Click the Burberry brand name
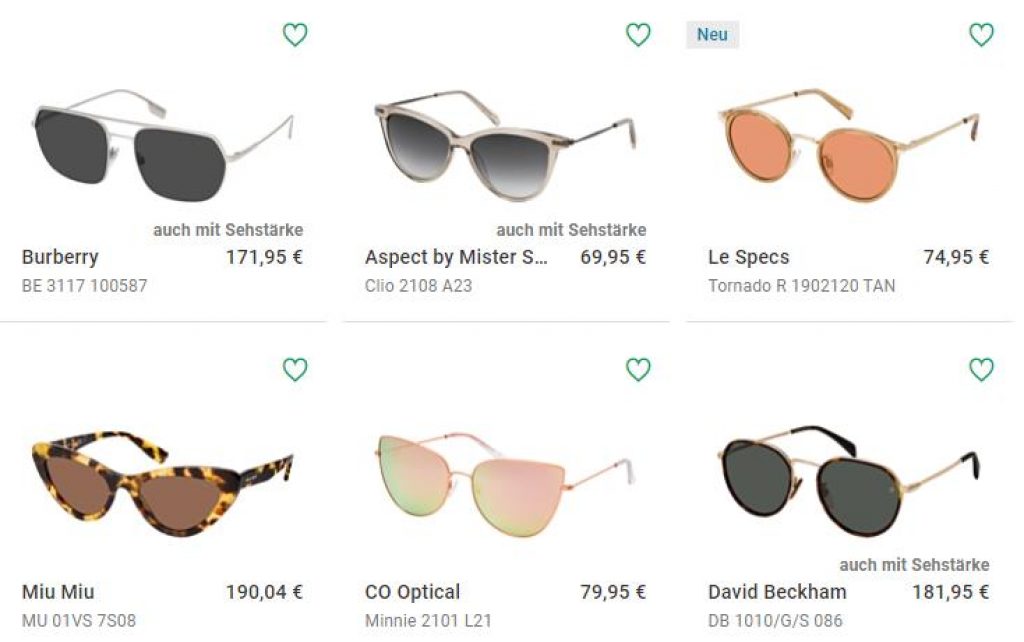This screenshot has width=1024, height=642. pyautogui.click(x=60, y=257)
